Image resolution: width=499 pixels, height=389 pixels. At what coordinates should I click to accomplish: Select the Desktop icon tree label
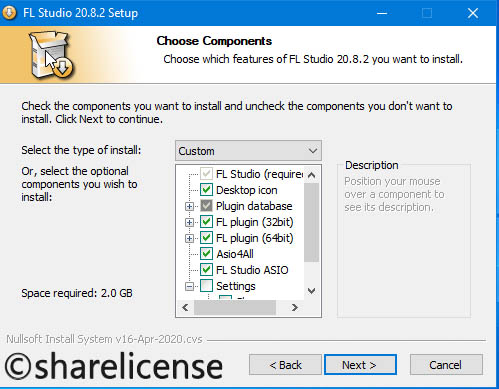pos(247,190)
